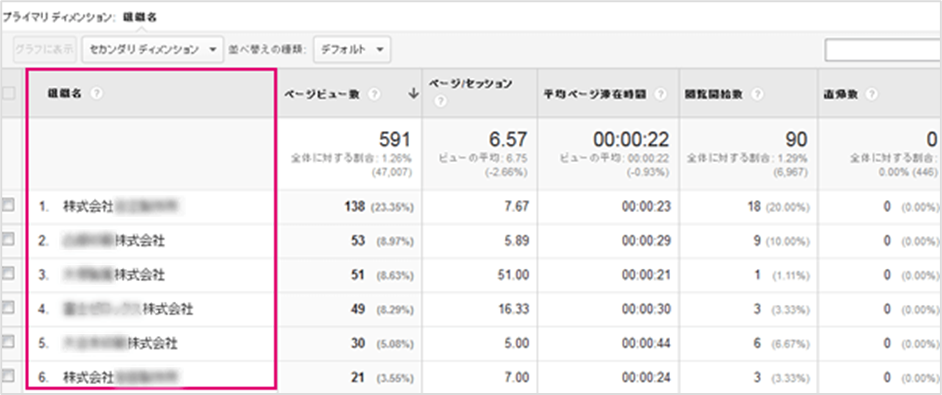The image size is (942, 395).
Task: Open row 5 organization link
Action: 120,343
